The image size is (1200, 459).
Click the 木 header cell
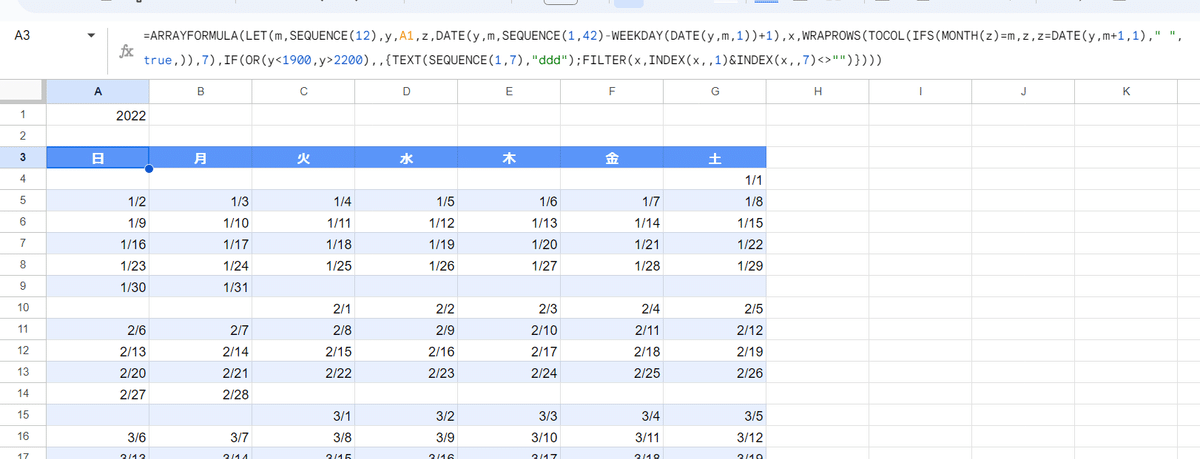(509, 158)
